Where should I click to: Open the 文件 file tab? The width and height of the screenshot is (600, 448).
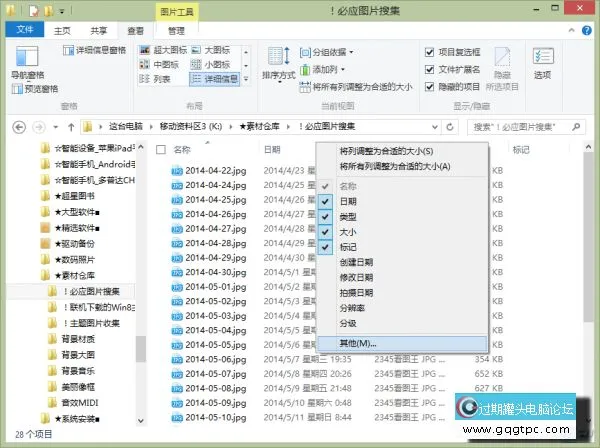25,29
